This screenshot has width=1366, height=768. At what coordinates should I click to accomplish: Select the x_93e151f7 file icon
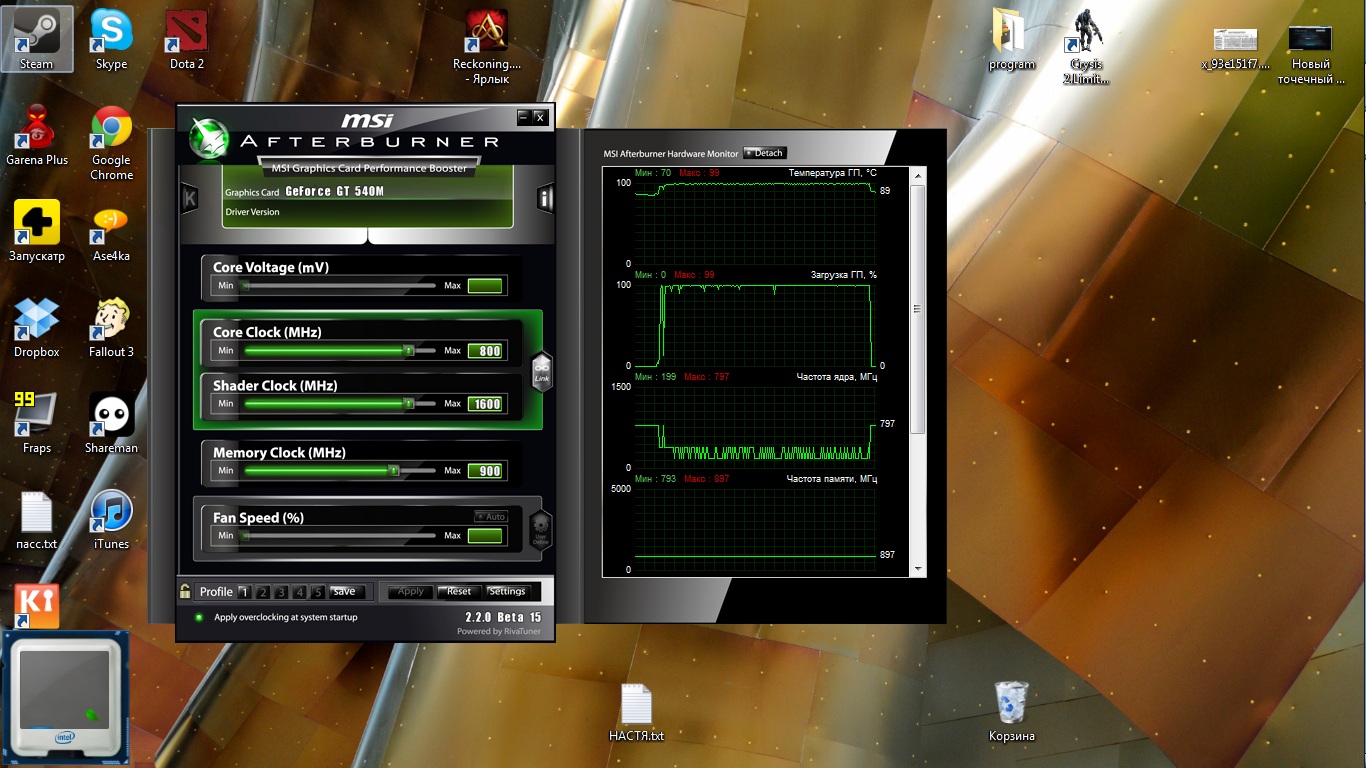tap(1235, 47)
